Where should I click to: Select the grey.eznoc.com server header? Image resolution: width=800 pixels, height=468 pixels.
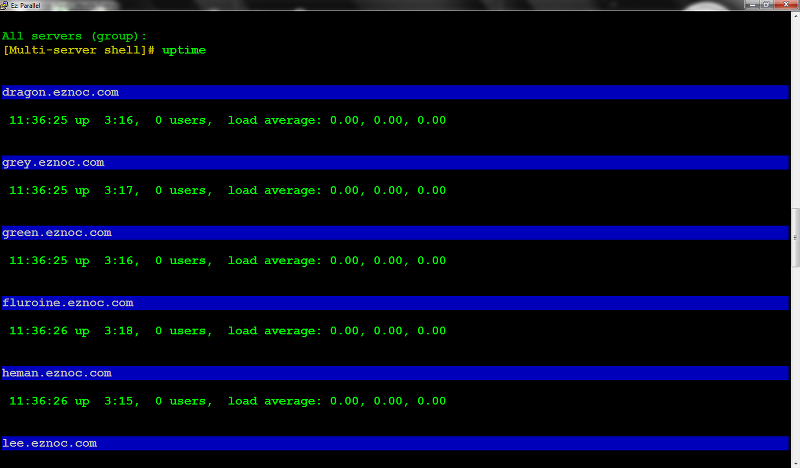coord(395,162)
